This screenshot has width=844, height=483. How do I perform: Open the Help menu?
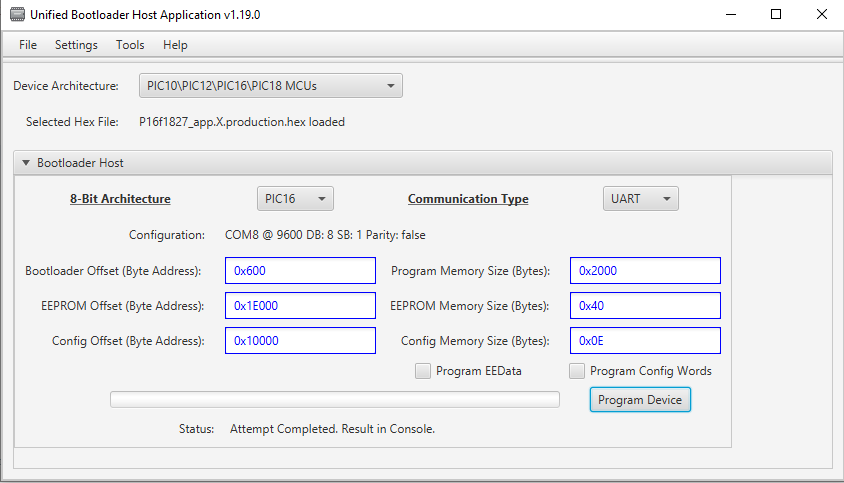[x=175, y=45]
